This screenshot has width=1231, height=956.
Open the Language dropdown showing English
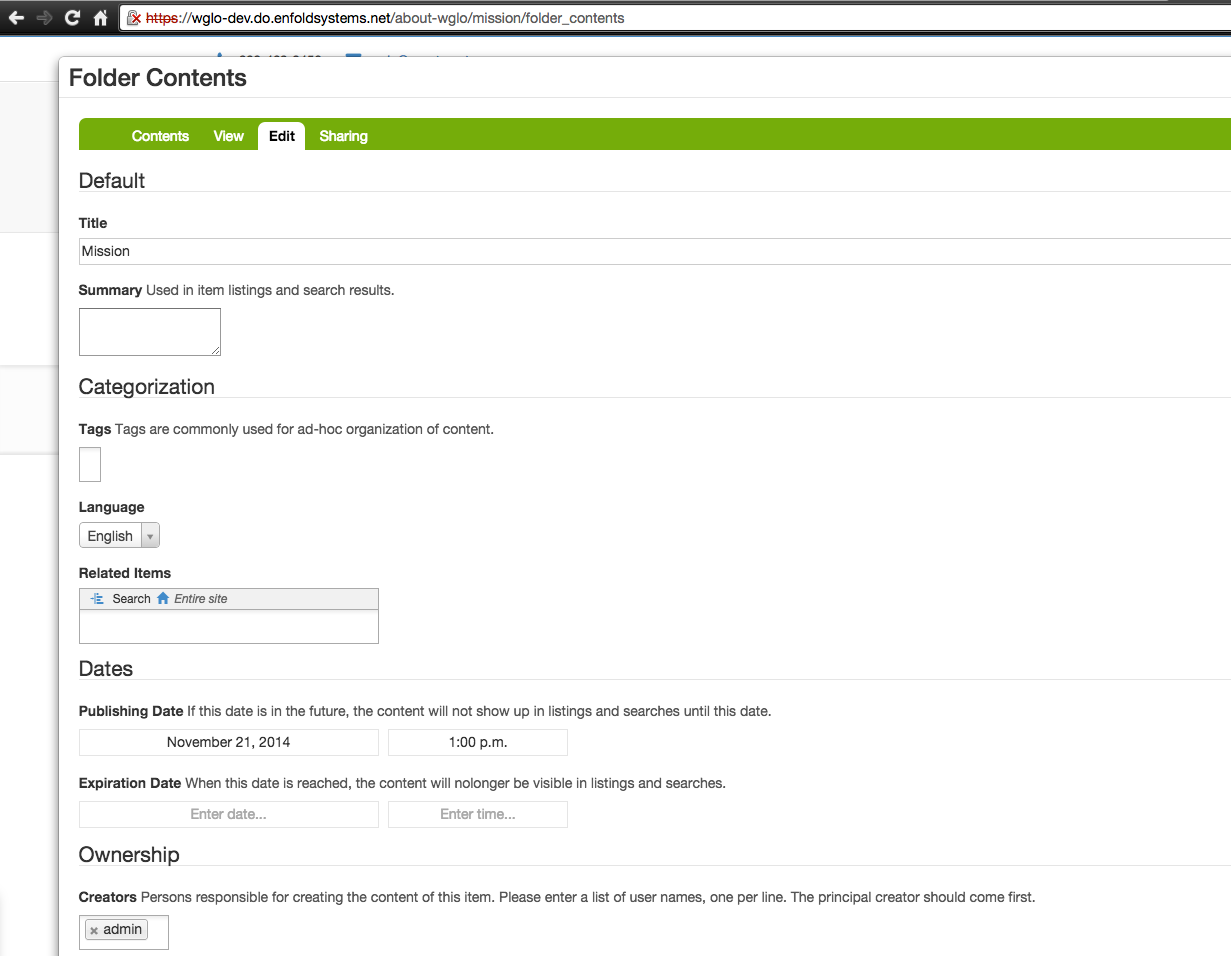[x=119, y=536]
